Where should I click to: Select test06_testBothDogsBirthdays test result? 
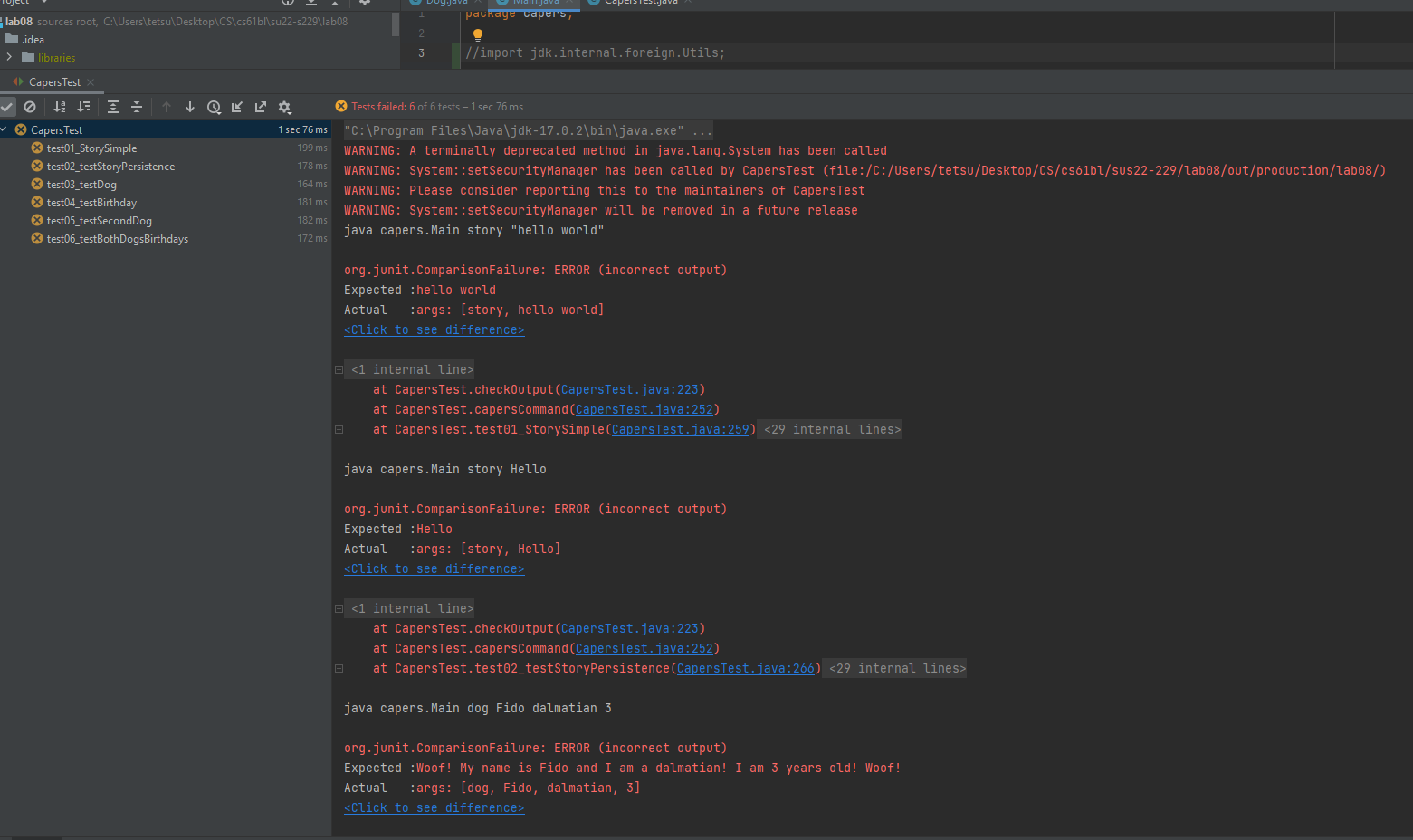tap(117, 239)
